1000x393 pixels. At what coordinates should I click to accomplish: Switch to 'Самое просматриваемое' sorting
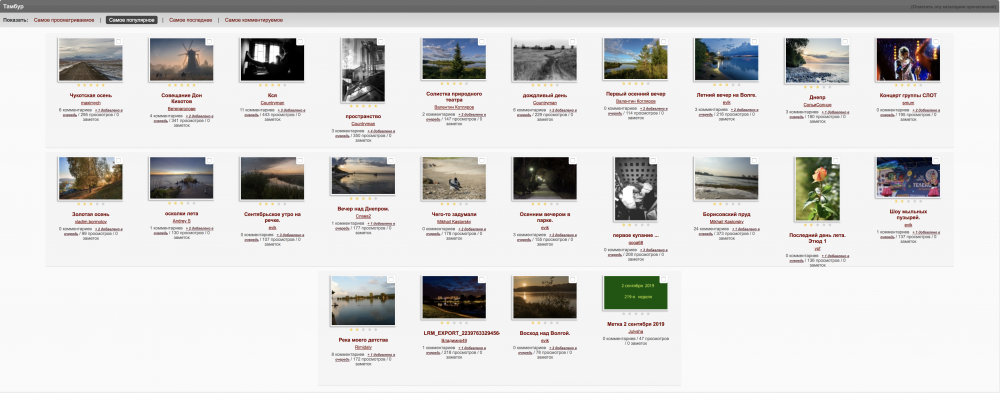coord(64,20)
